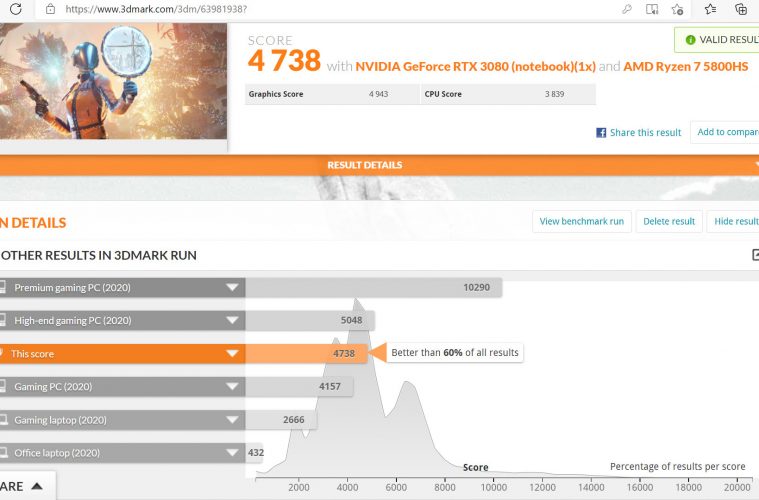Click the Better than 60% of all results tooltip

455,352
